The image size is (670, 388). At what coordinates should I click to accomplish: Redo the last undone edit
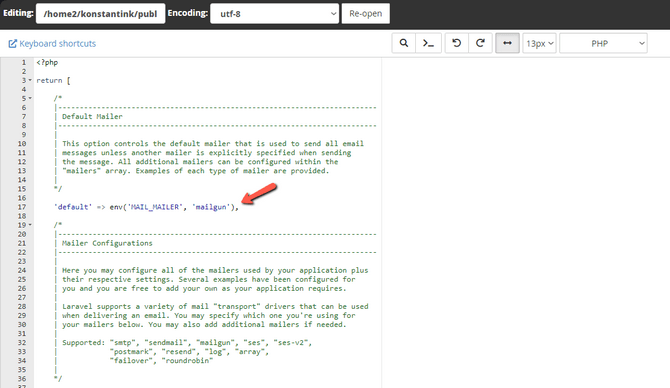(480, 43)
